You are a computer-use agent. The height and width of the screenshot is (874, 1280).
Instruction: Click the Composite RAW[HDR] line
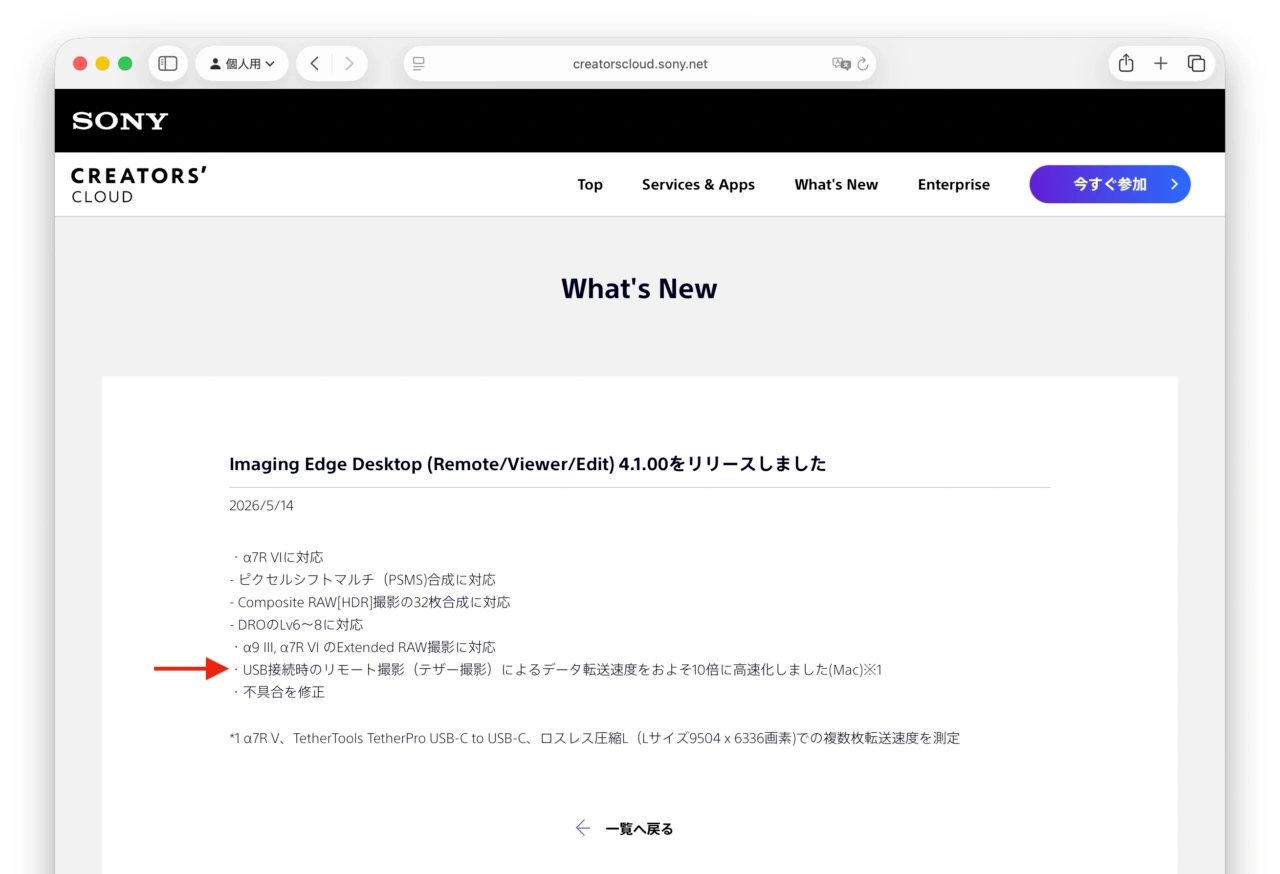(370, 602)
